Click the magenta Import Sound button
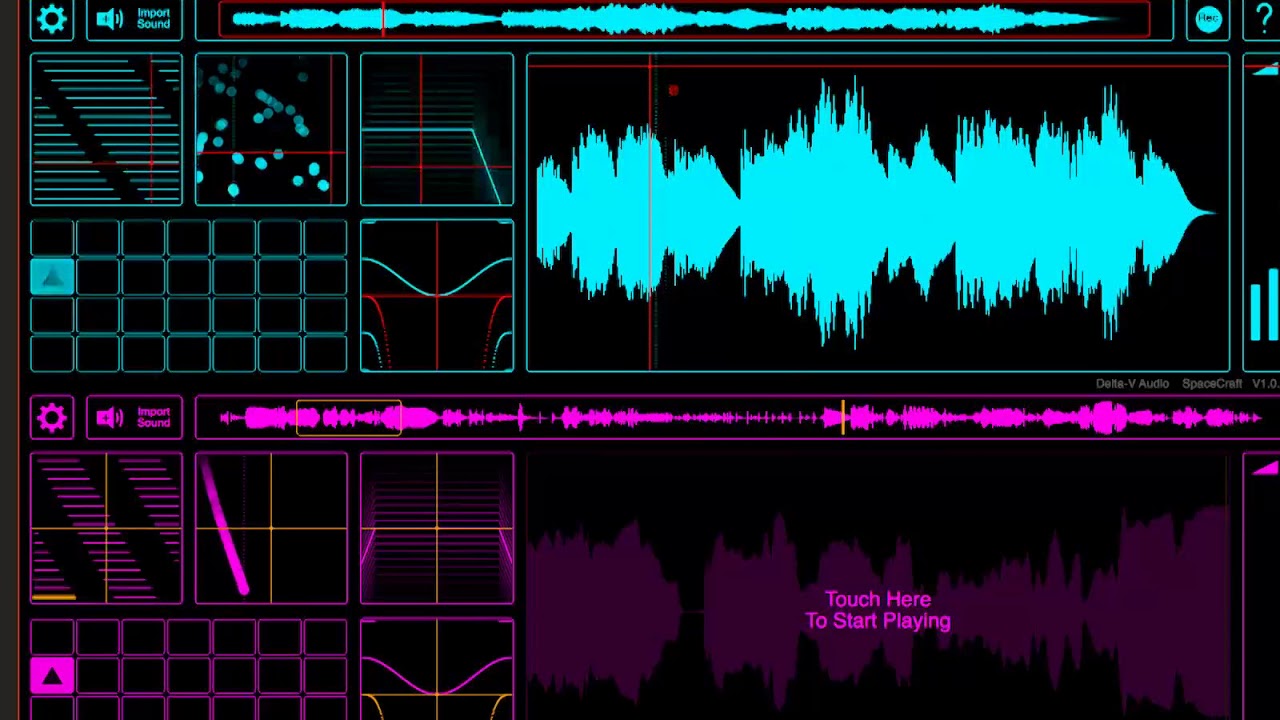Screen dimensions: 1280x720 point(134,417)
